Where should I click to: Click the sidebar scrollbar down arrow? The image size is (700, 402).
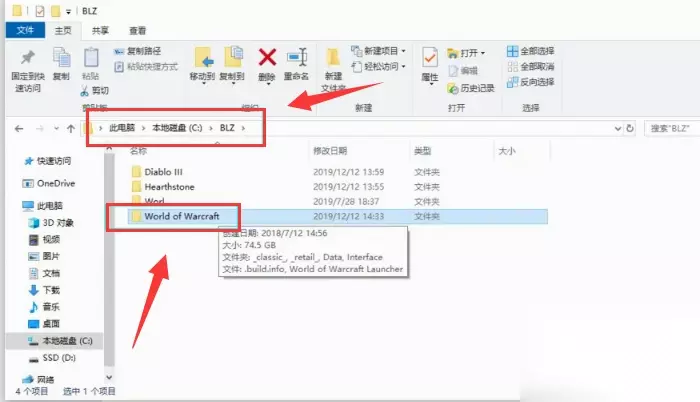click(109, 378)
